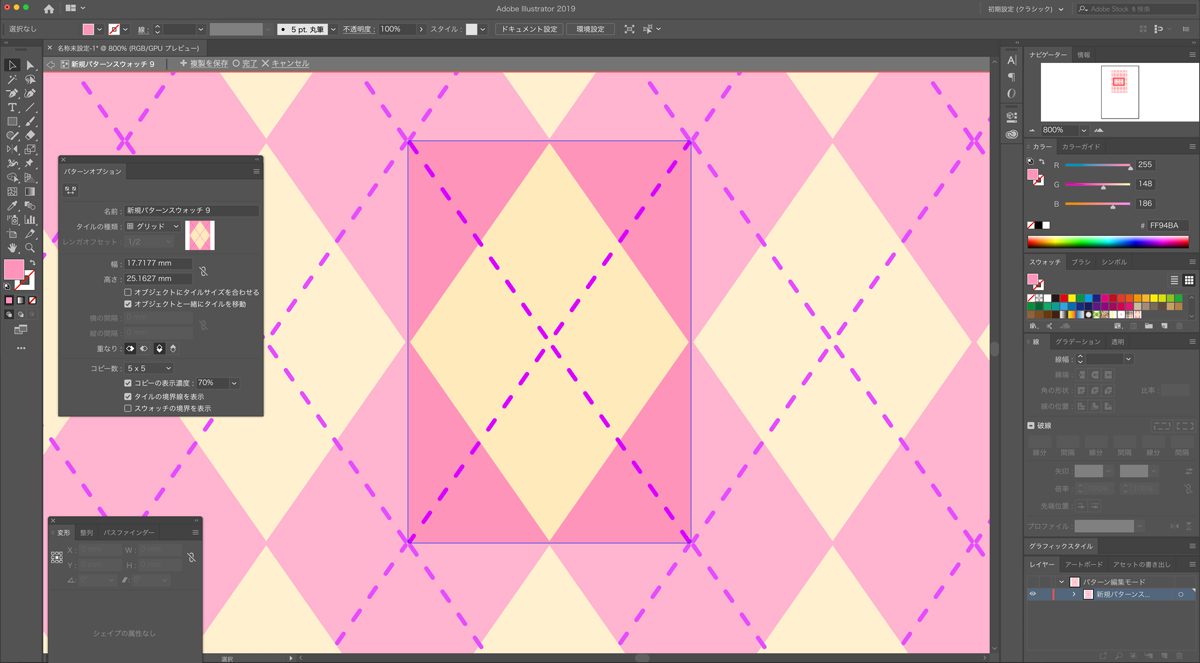Click the Adobe Stock search field
Screen dimensions: 1200x663
(1138, 8)
